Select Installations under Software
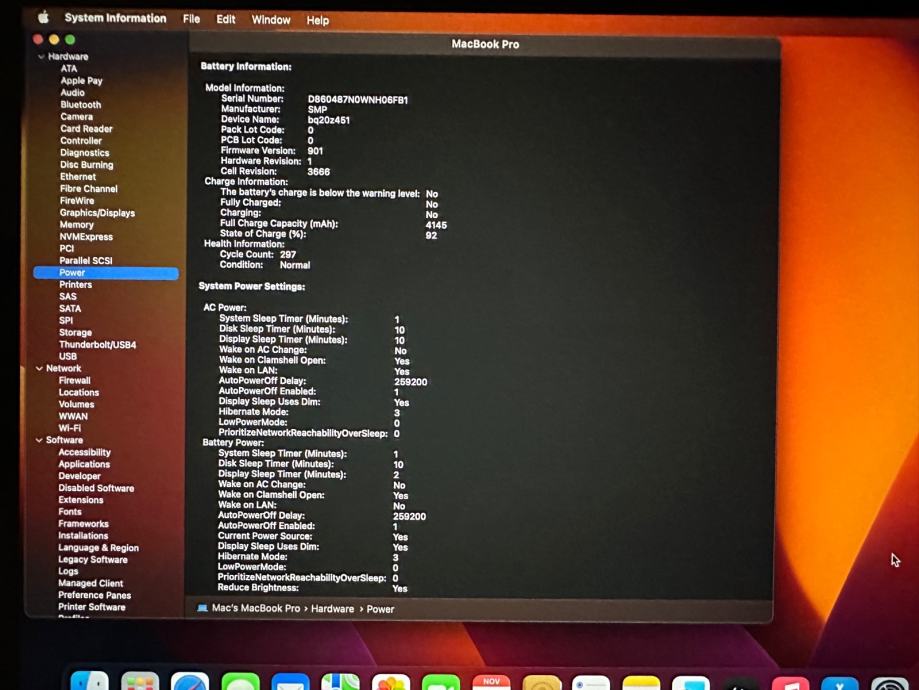The width and height of the screenshot is (919, 690). 83,536
